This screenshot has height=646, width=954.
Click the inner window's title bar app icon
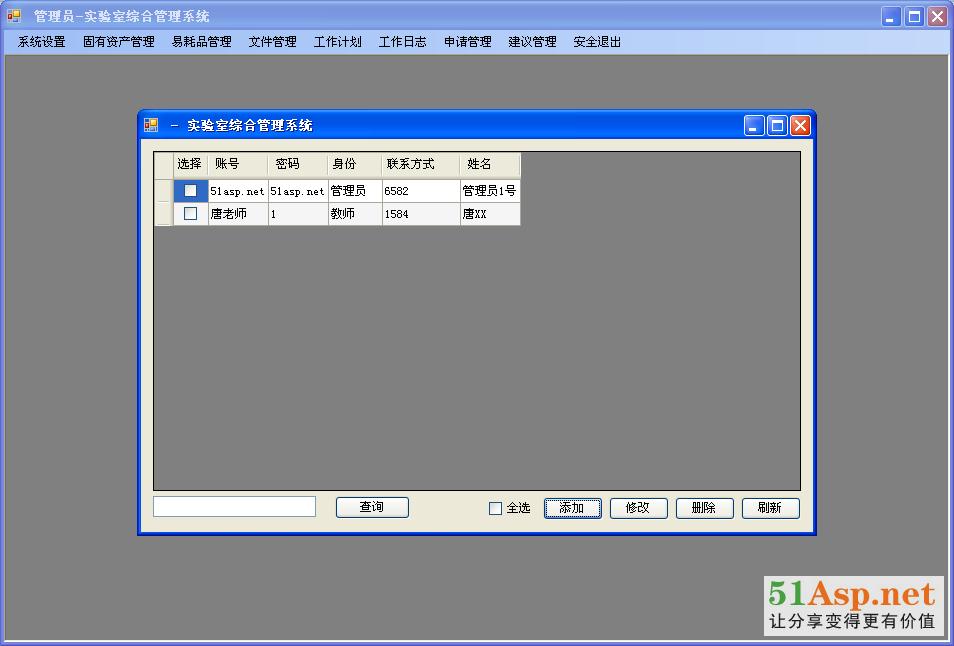click(x=151, y=125)
